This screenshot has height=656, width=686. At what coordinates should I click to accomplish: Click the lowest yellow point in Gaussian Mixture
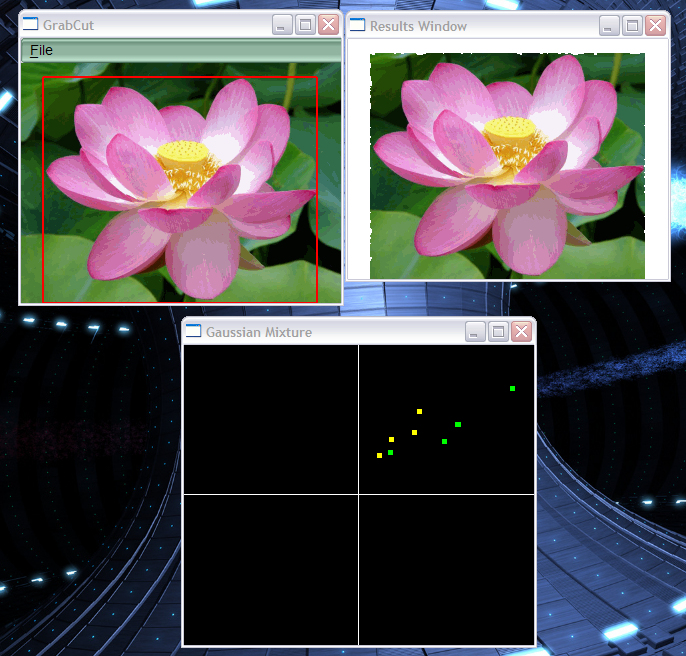click(379, 456)
